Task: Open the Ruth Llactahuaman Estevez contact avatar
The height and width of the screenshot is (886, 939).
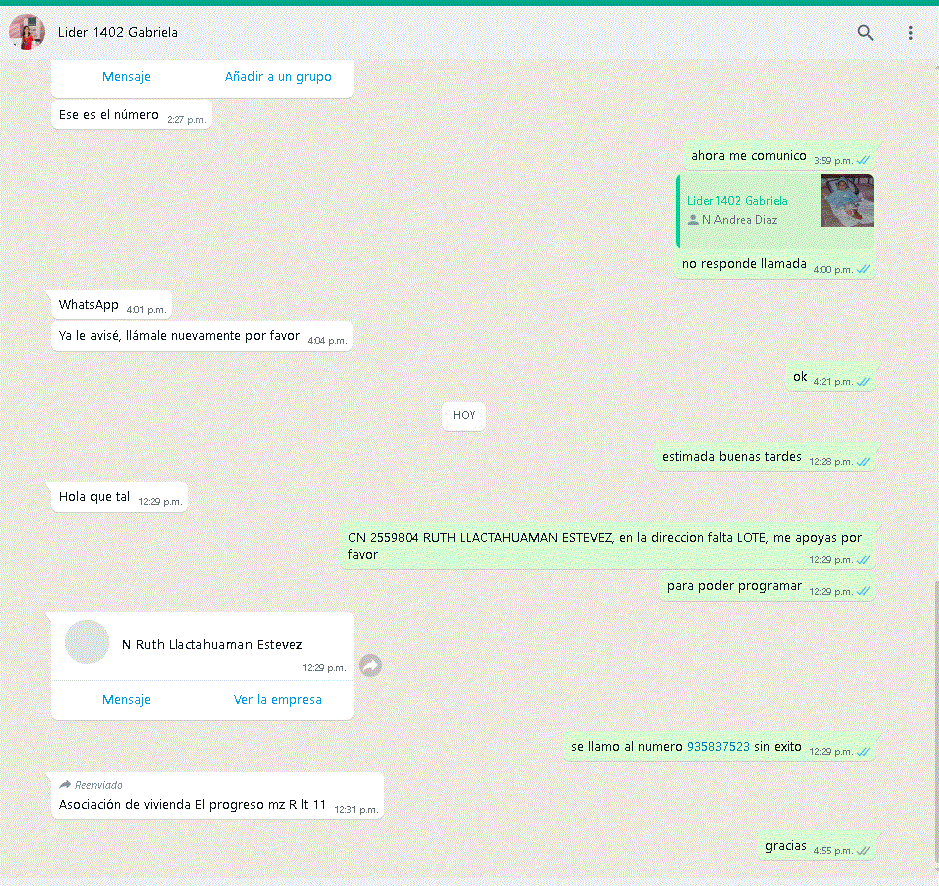Action: (x=87, y=642)
